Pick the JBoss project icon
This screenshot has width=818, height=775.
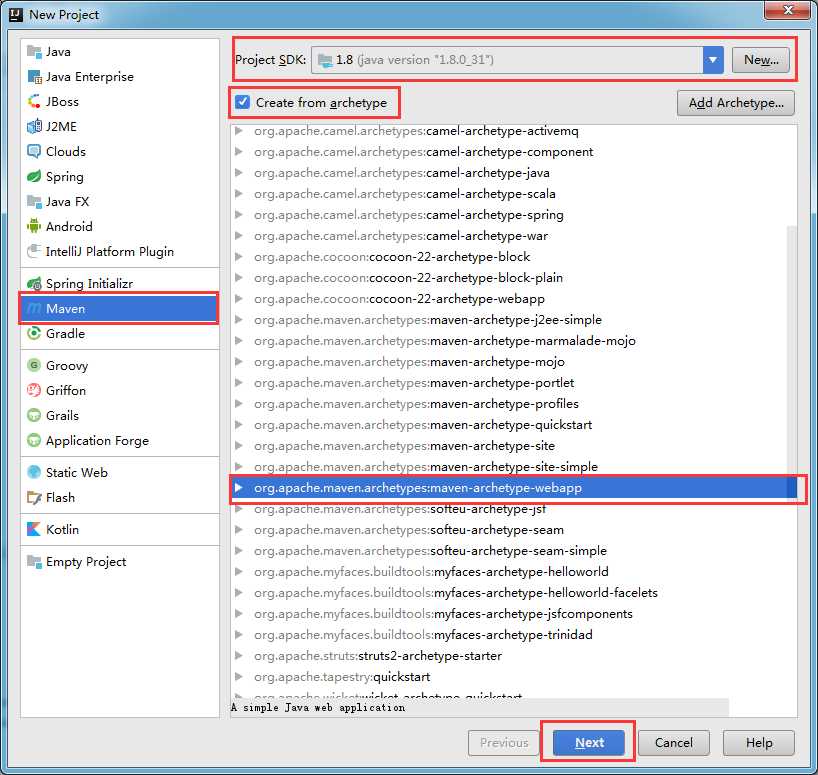[x=34, y=102]
